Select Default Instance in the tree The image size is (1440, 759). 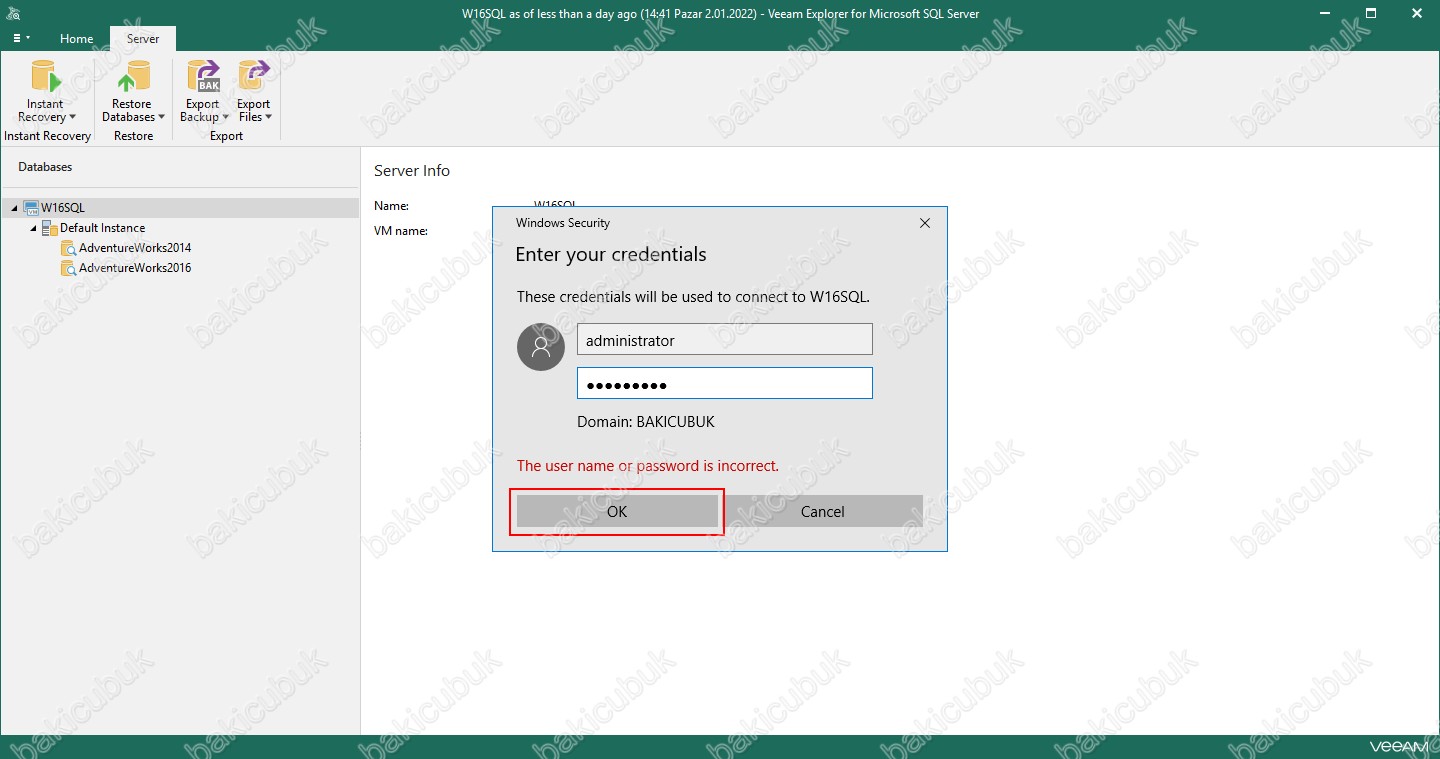[102, 228]
